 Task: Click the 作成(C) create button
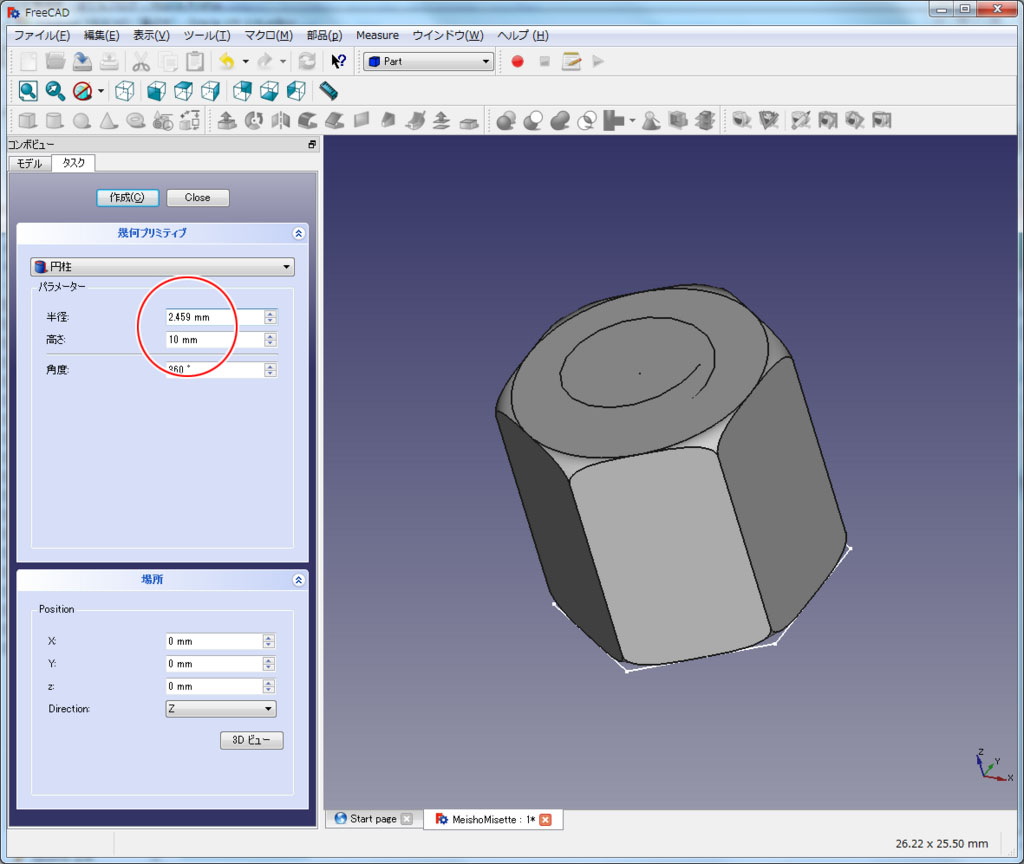pyautogui.click(x=127, y=197)
